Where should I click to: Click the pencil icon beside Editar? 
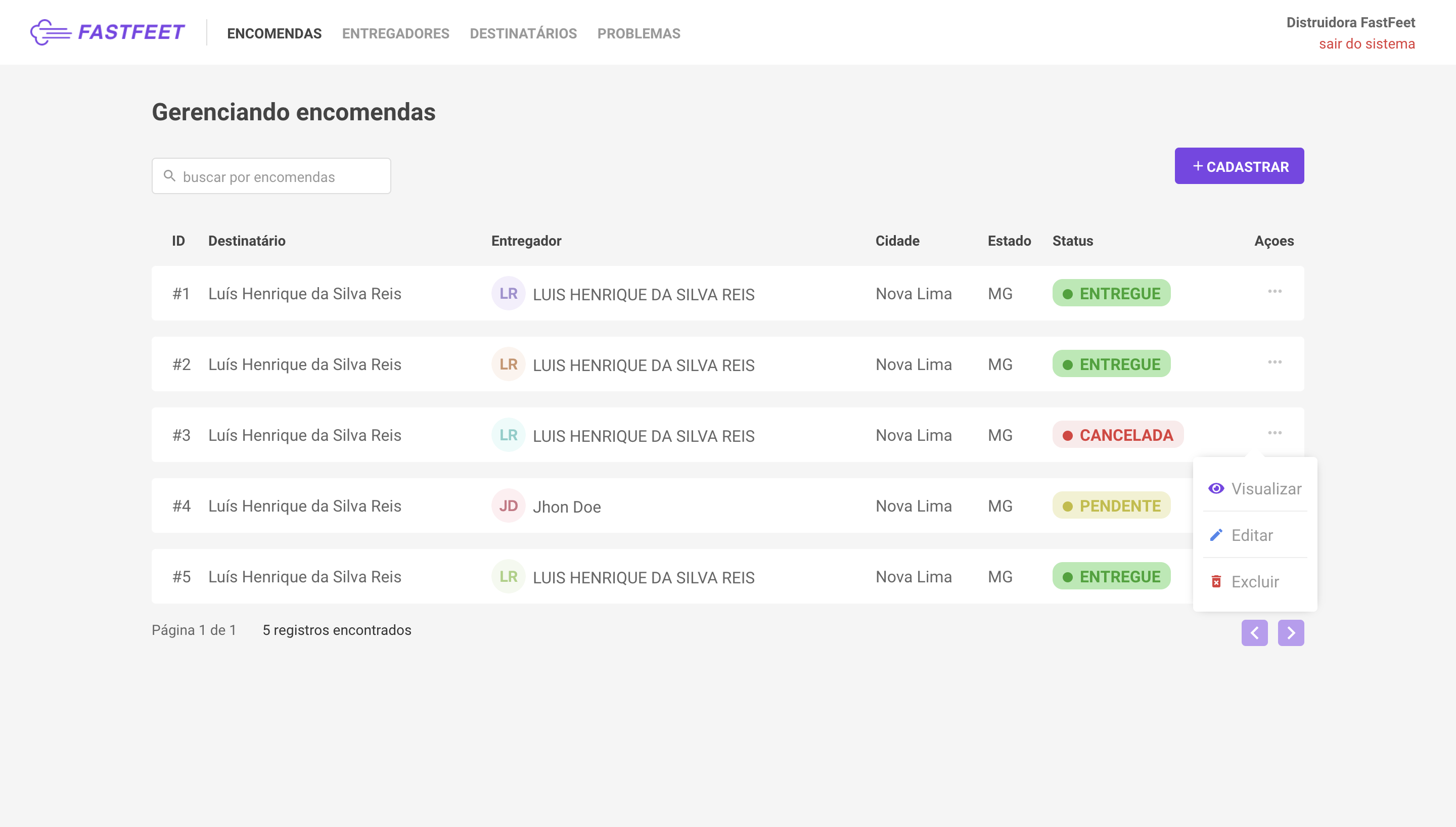[x=1216, y=535]
